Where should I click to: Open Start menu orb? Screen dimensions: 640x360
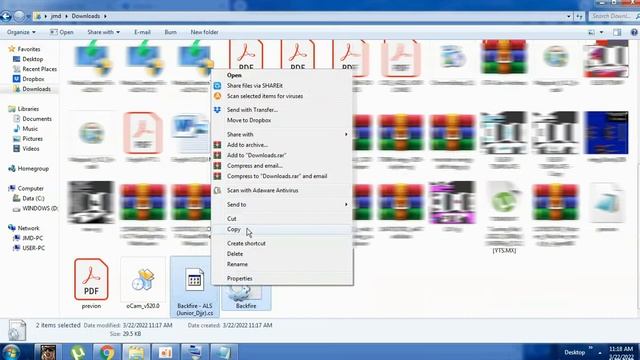[11, 352]
